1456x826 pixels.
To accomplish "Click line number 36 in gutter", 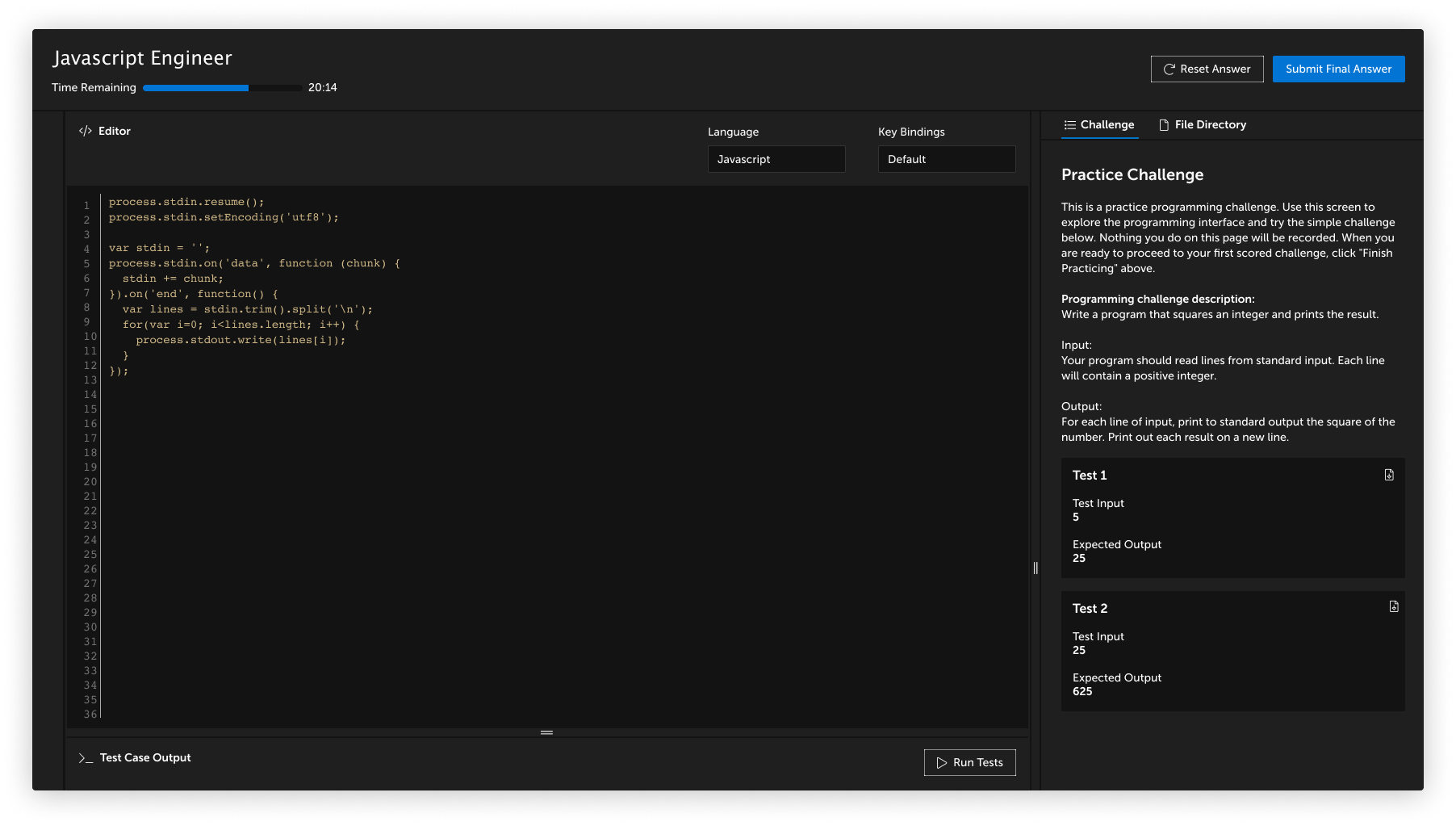I will (90, 715).
